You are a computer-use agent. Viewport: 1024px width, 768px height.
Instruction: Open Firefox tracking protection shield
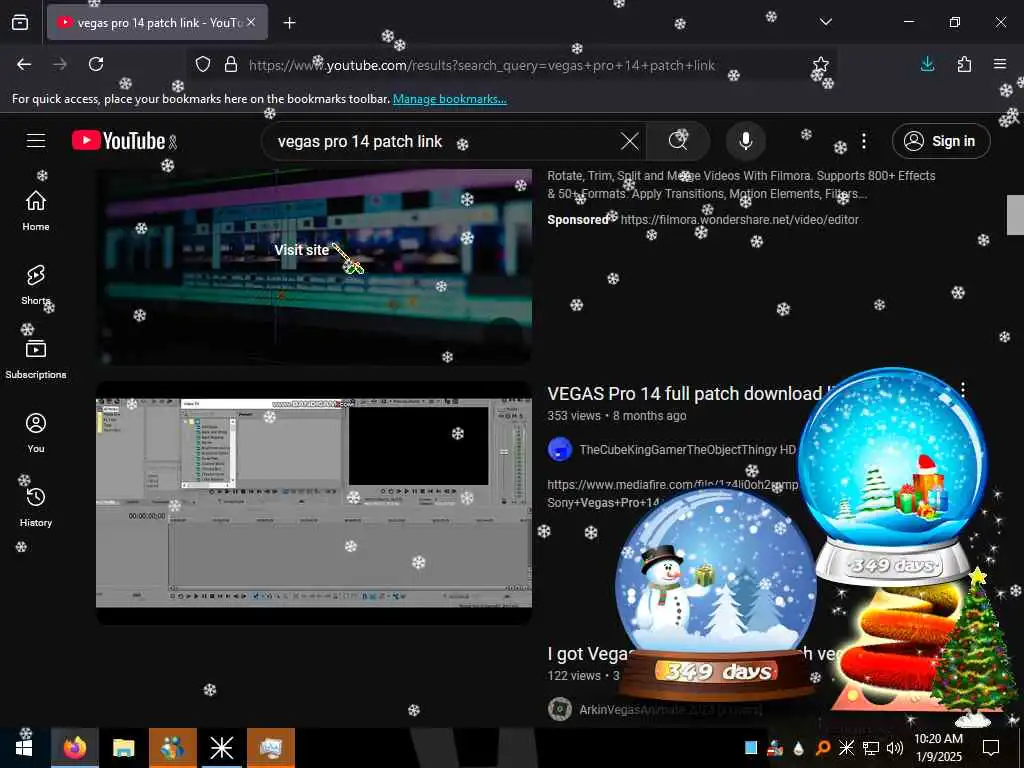(203, 64)
